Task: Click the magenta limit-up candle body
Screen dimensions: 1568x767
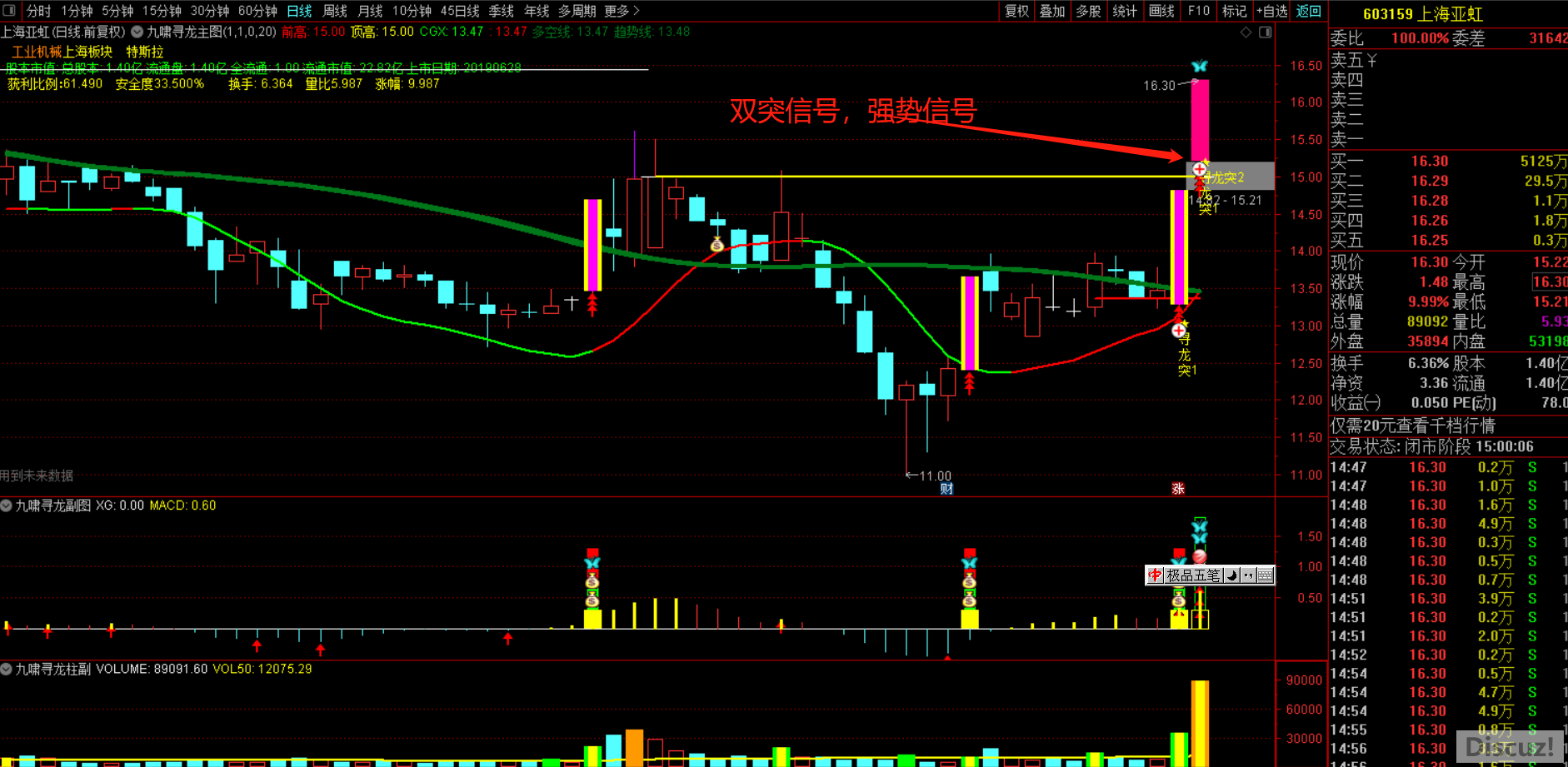Action: pos(1200,121)
